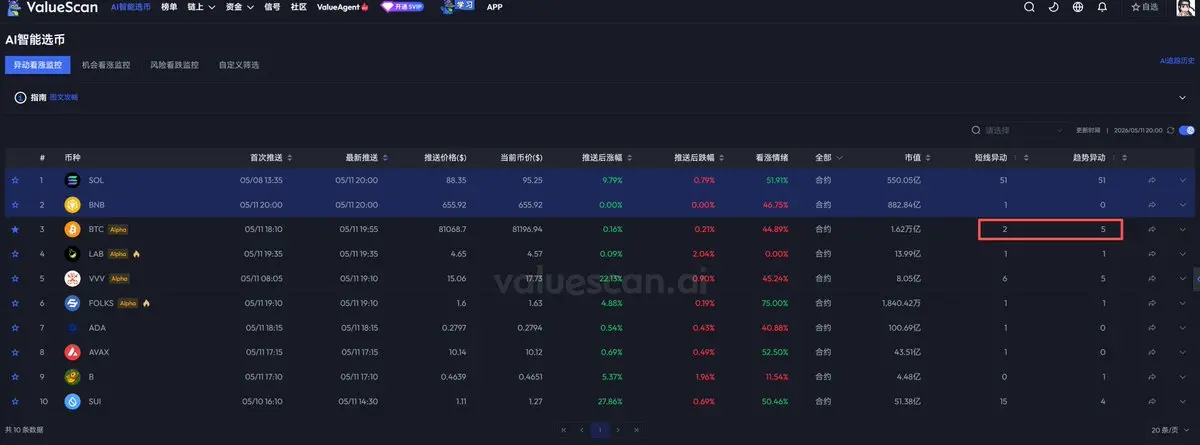This screenshot has width=1200, height=445.
Task: Toggle favorite star for LAB
Action: pos(15,254)
